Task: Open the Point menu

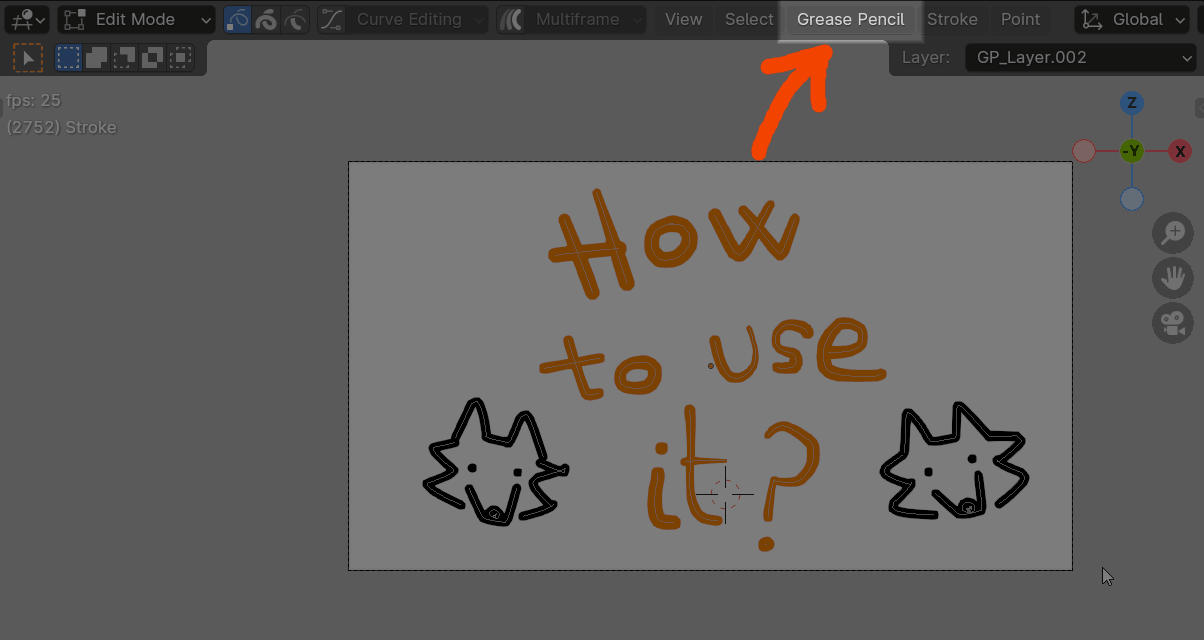Action: pyautogui.click(x=1020, y=19)
